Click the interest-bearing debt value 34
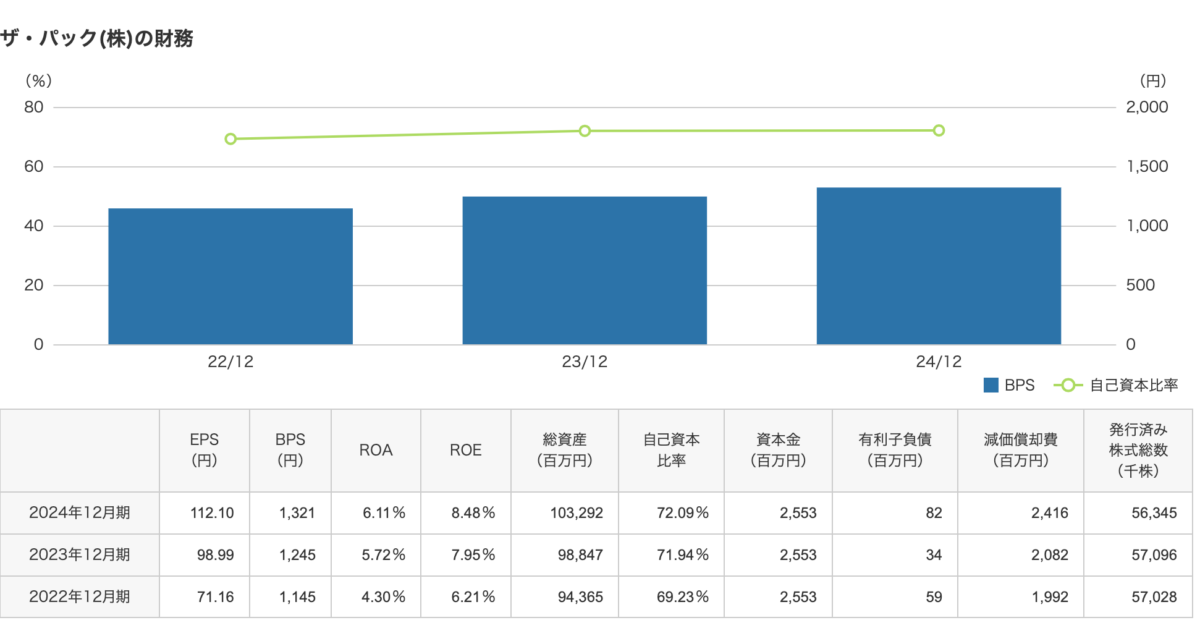Image resolution: width=1200 pixels, height=628 pixels. 934,555
